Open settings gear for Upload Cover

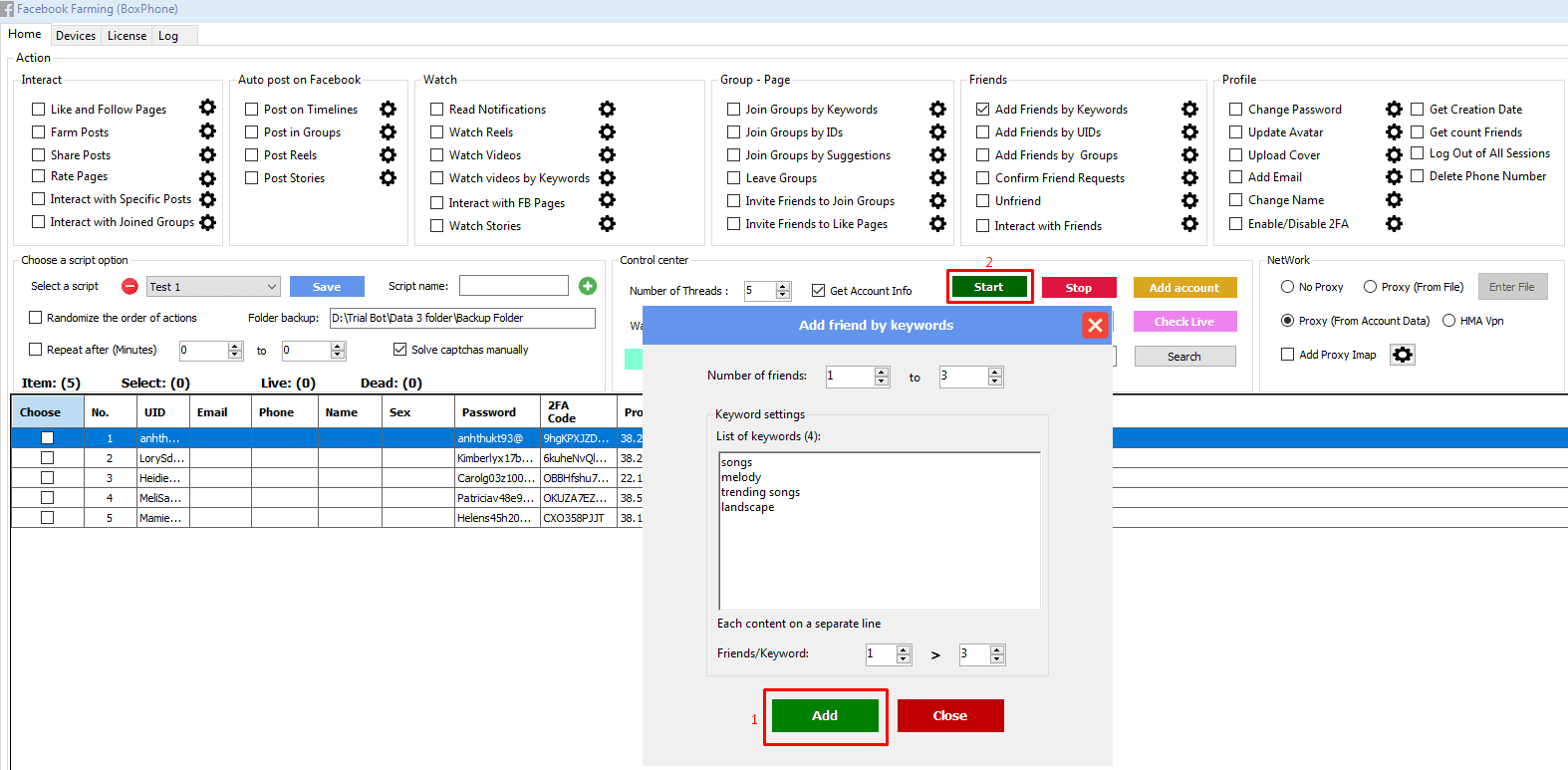(x=1394, y=154)
